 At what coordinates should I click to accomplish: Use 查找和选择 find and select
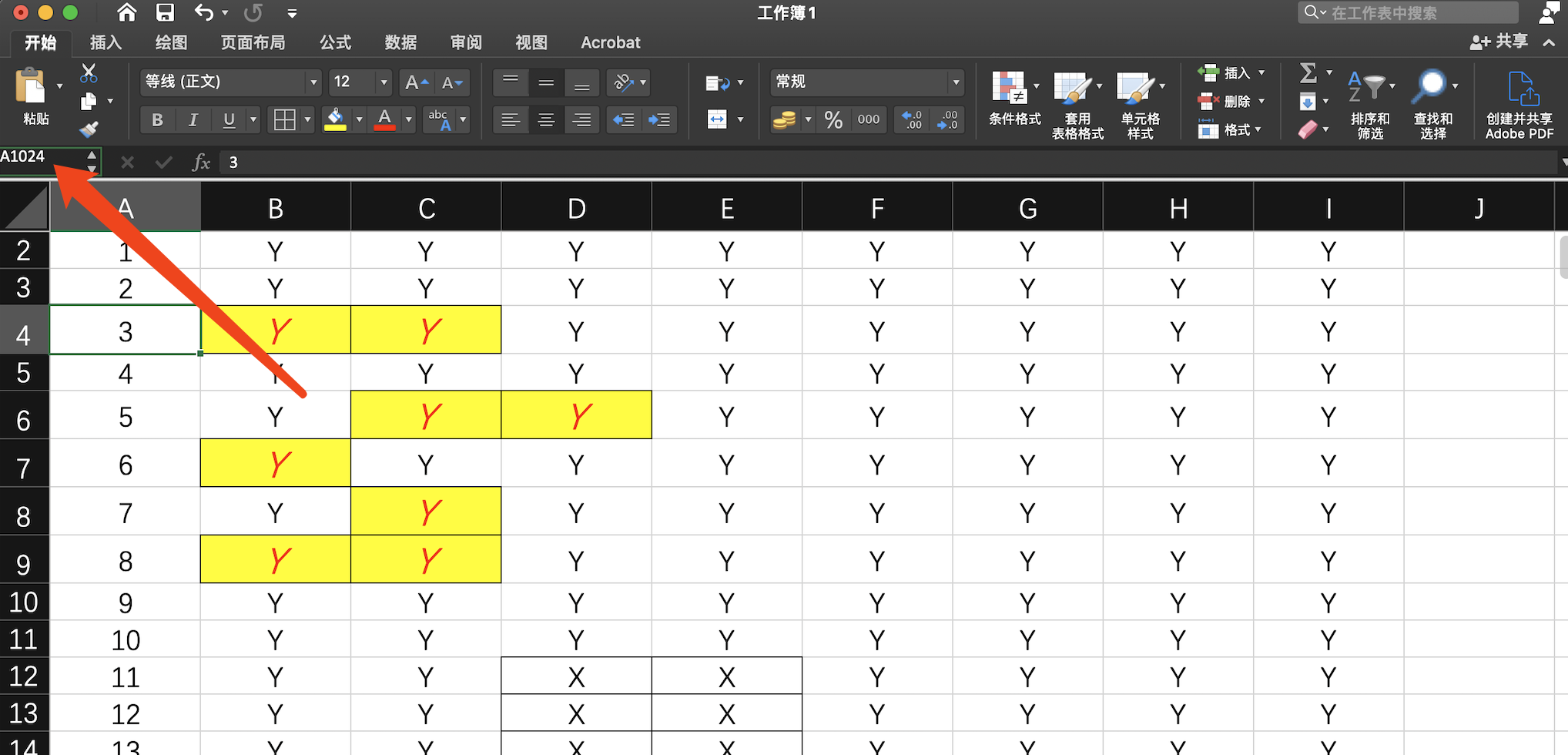tap(1432, 102)
